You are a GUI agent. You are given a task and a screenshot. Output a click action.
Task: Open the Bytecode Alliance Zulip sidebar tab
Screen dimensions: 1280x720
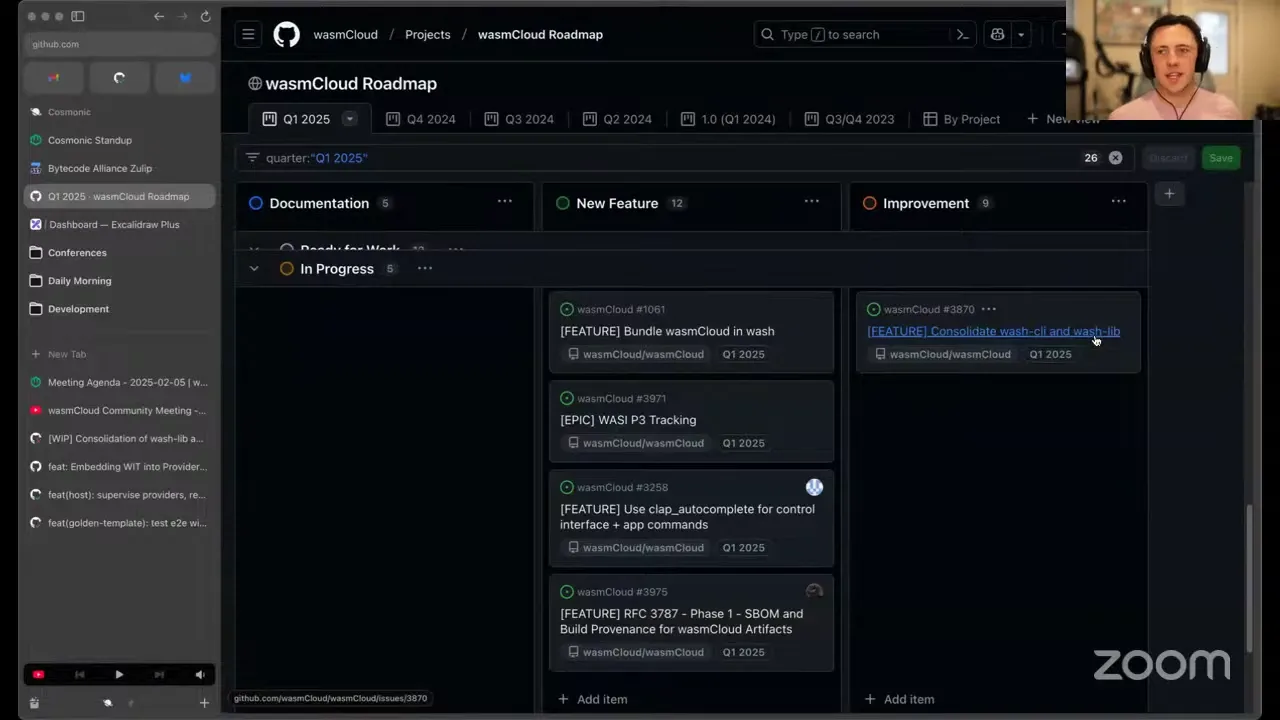119,168
